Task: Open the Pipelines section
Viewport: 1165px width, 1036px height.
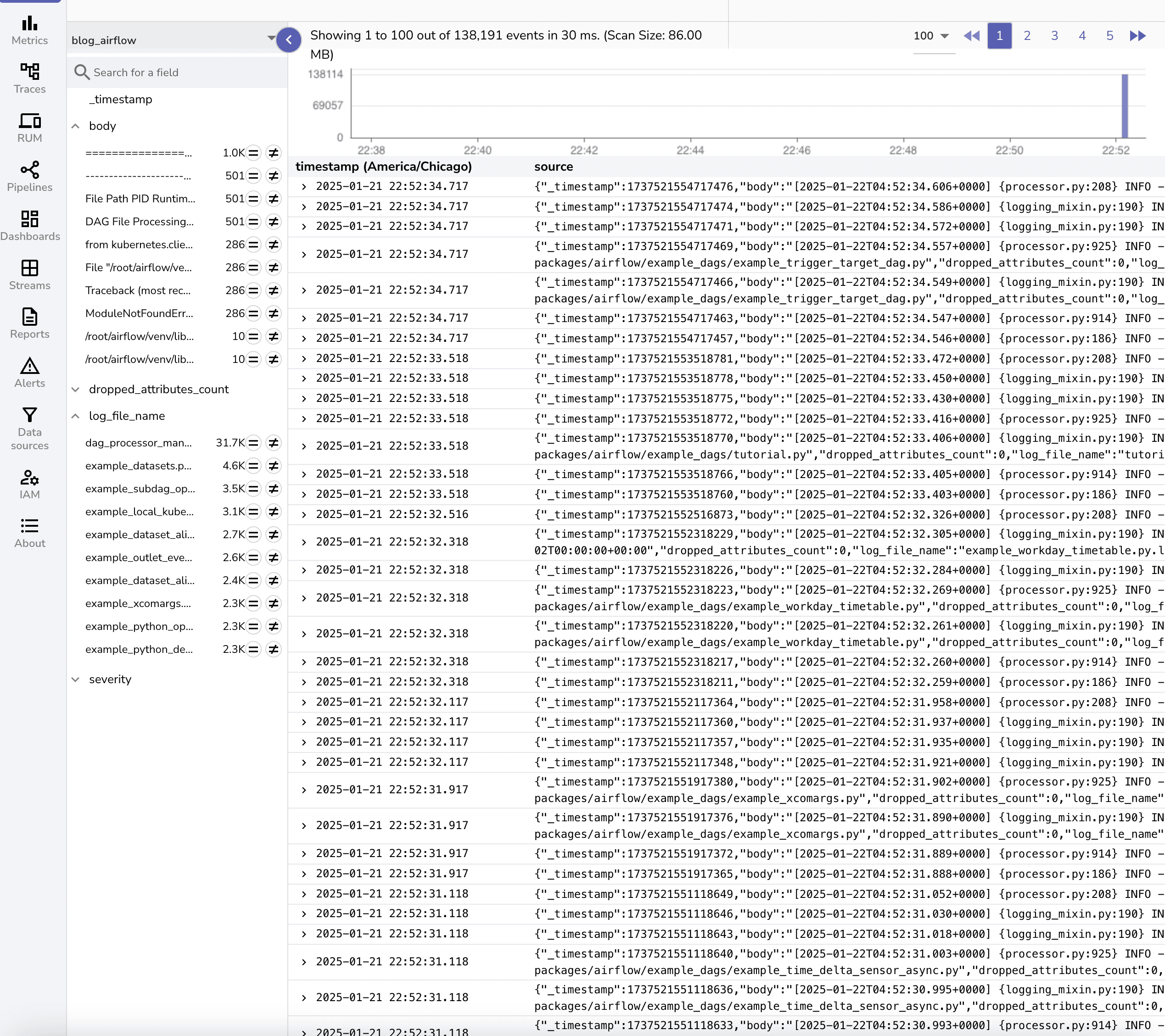Action: pyautogui.click(x=30, y=177)
